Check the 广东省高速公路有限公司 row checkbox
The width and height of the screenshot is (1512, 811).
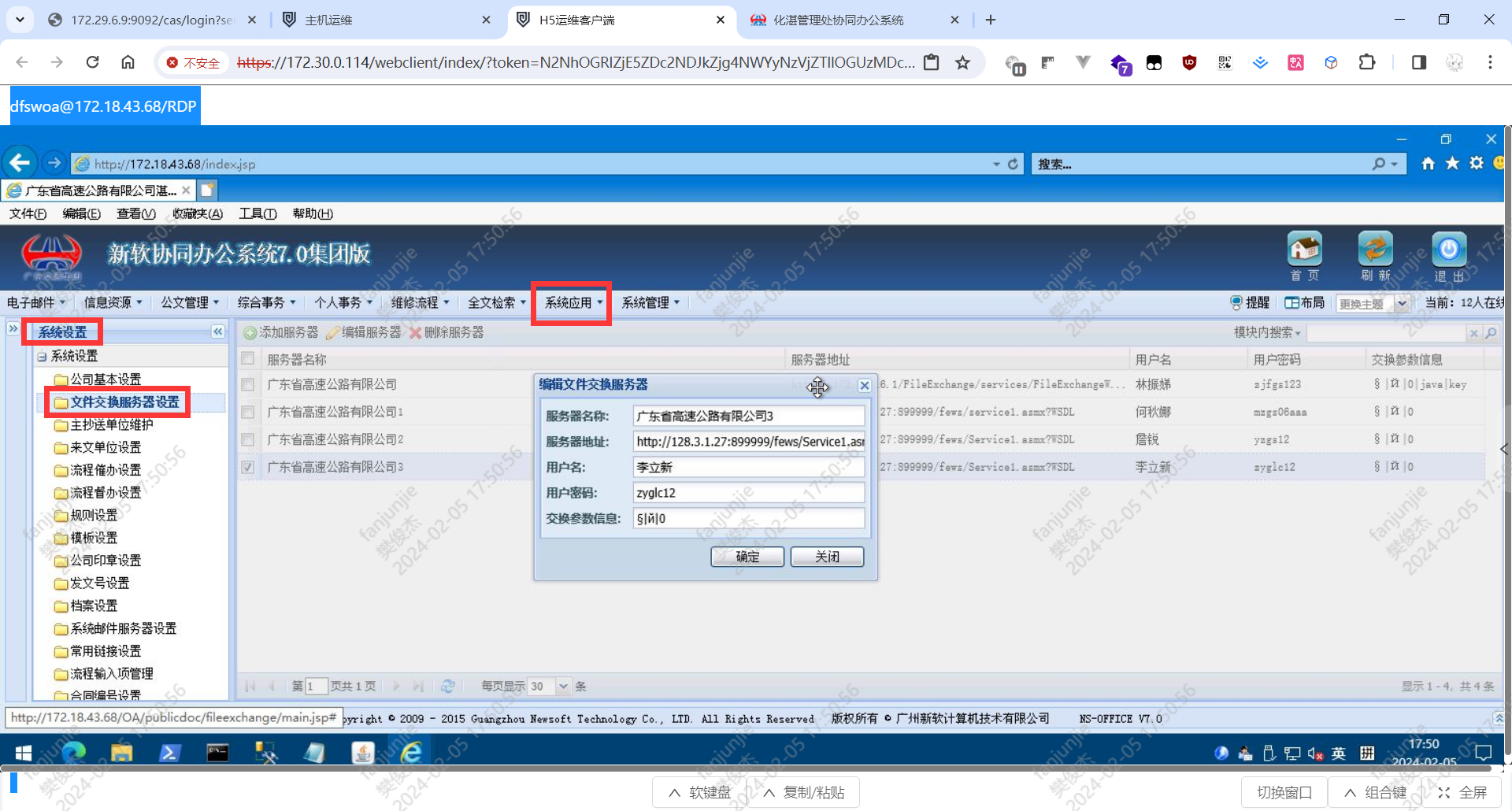pyautogui.click(x=248, y=384)
